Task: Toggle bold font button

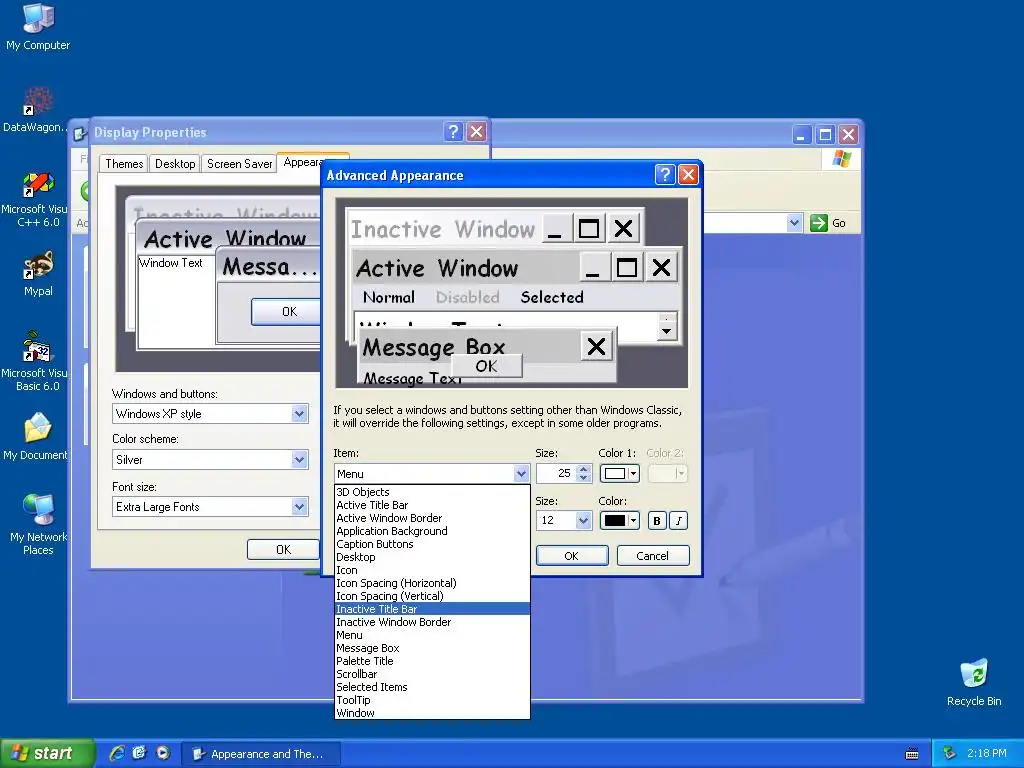Action: pyautogui.click(x=657, y=520)
